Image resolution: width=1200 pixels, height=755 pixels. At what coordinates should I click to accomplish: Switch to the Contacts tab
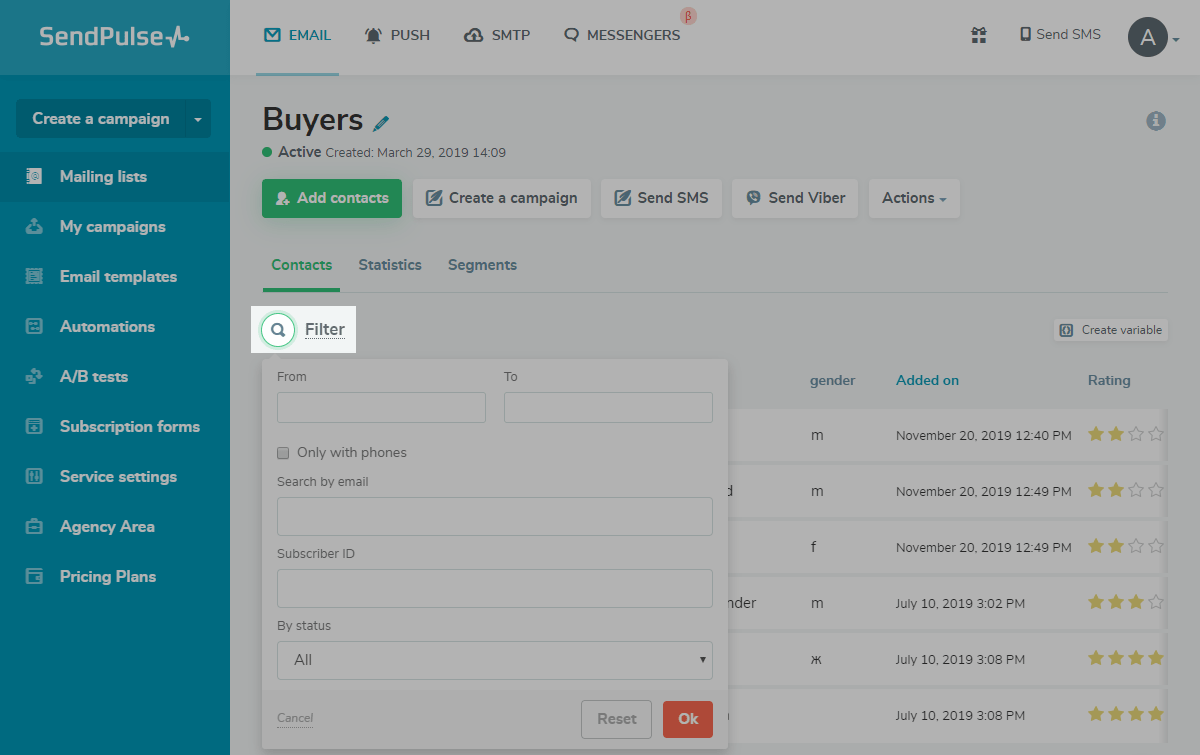point(302,265)
